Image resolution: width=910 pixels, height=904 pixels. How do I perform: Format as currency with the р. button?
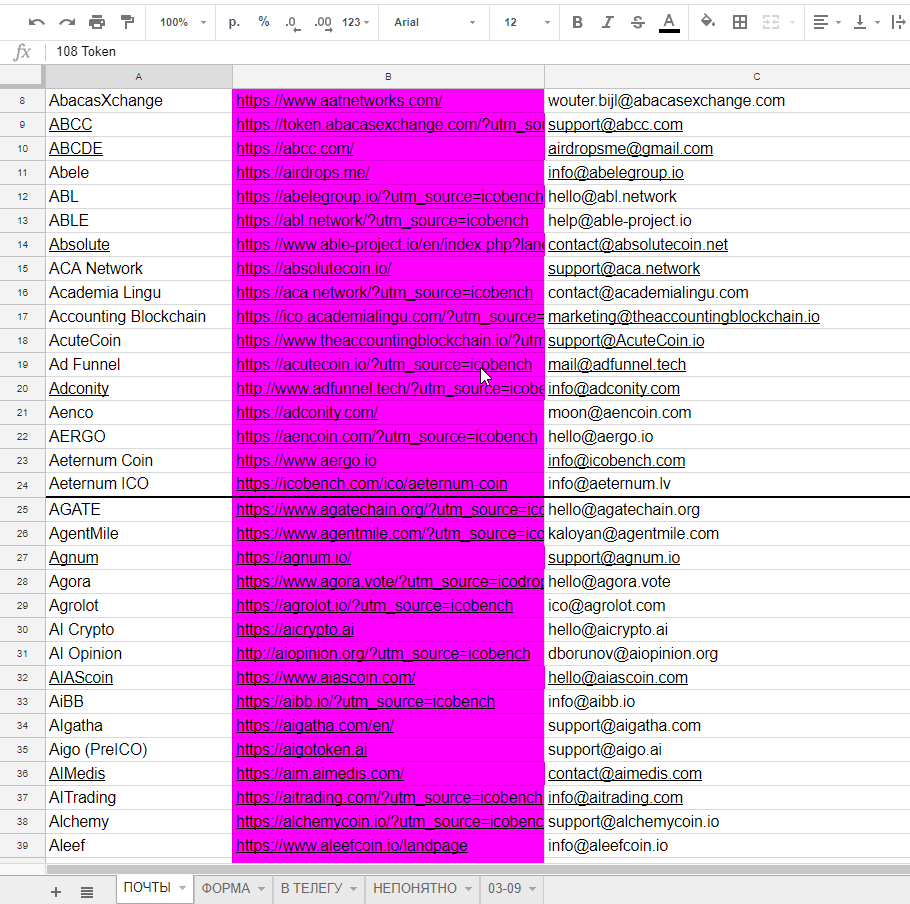pos(234,22)
